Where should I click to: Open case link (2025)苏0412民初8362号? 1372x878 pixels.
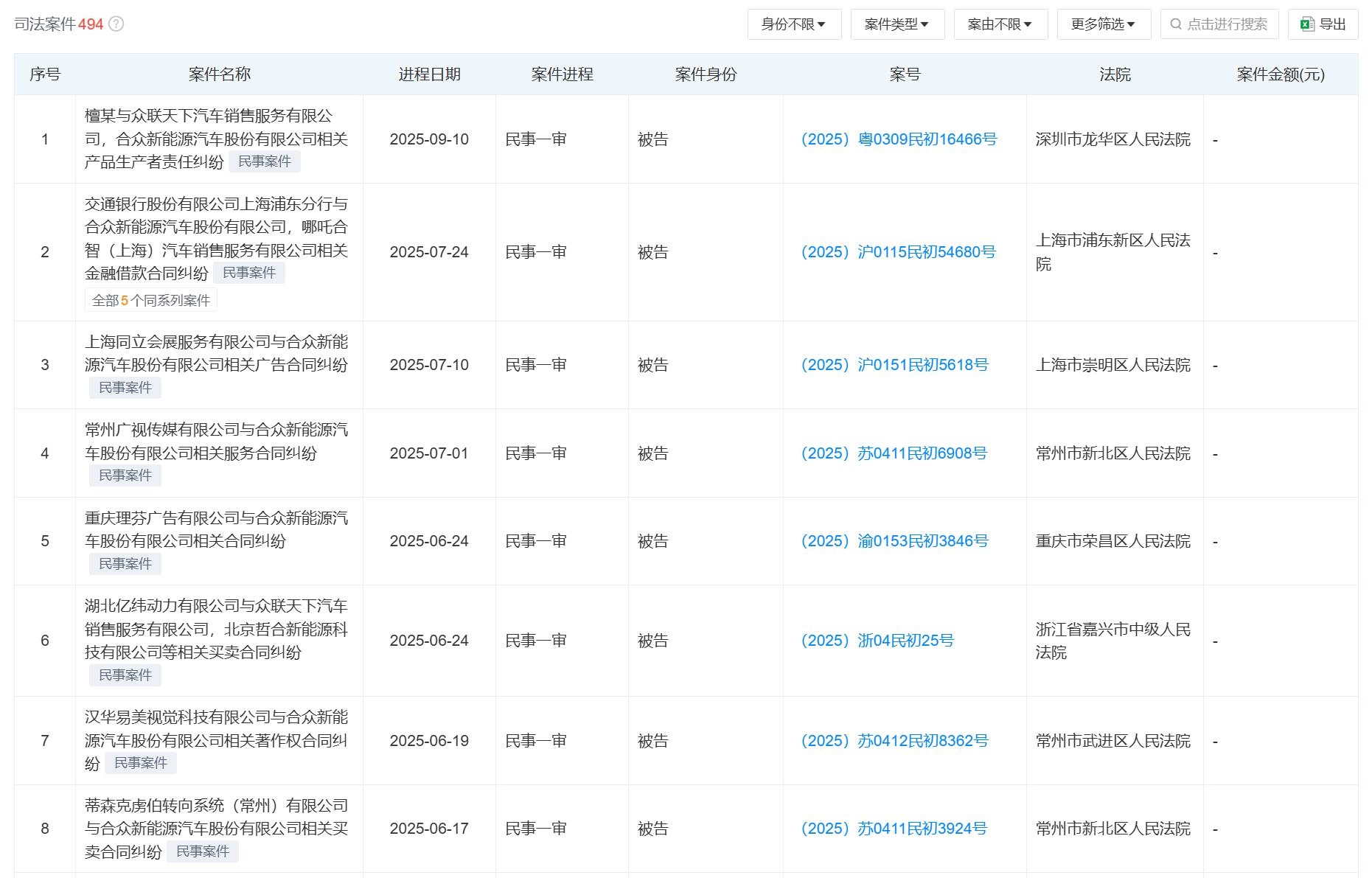894,741
